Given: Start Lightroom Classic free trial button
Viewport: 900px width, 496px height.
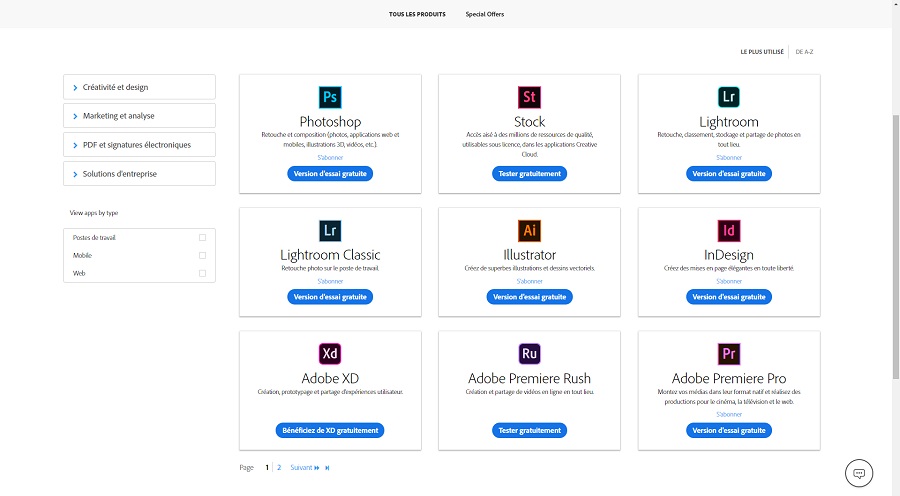Looking at the screenshot, I should click(330, 297).
